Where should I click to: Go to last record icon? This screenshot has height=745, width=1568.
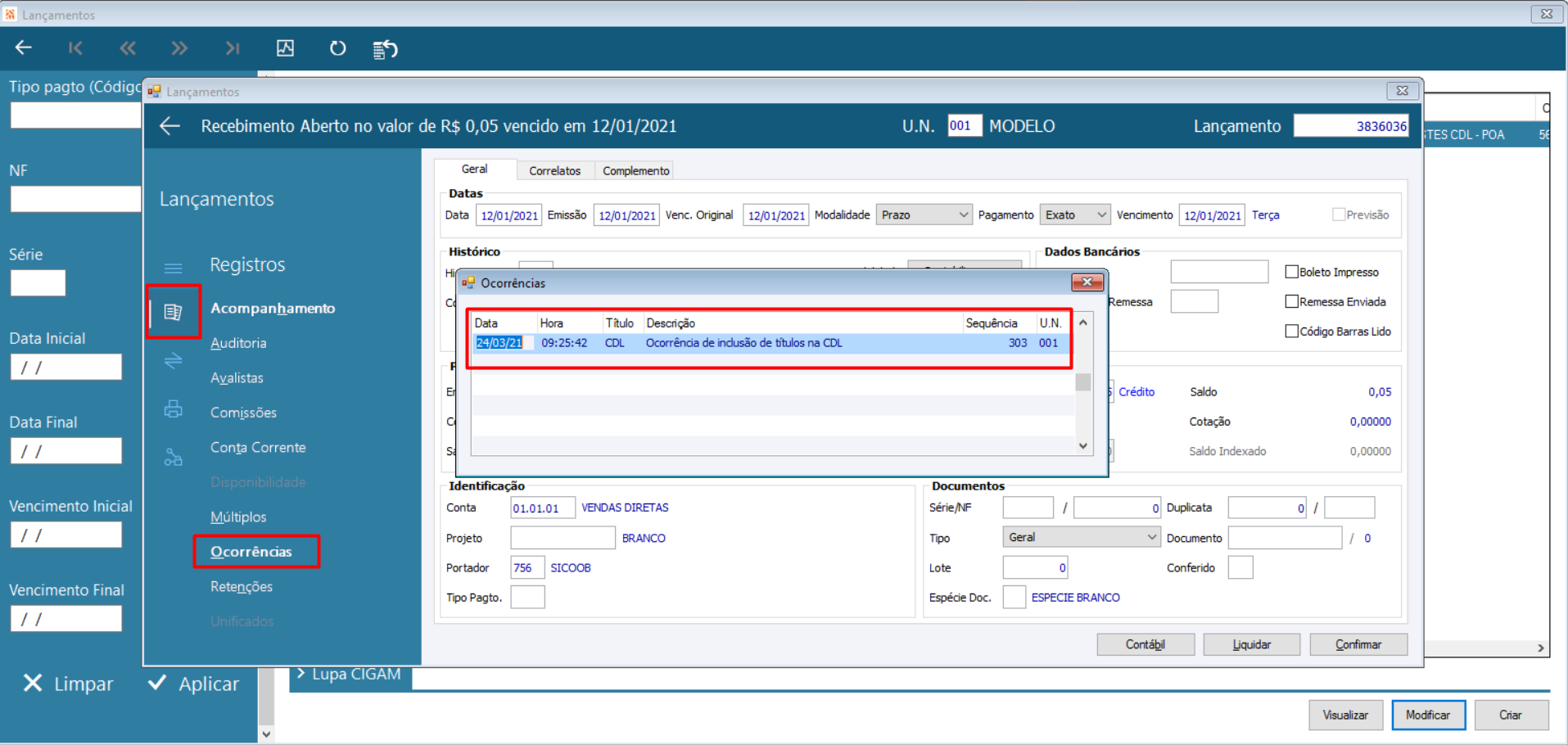click(233, 48)
